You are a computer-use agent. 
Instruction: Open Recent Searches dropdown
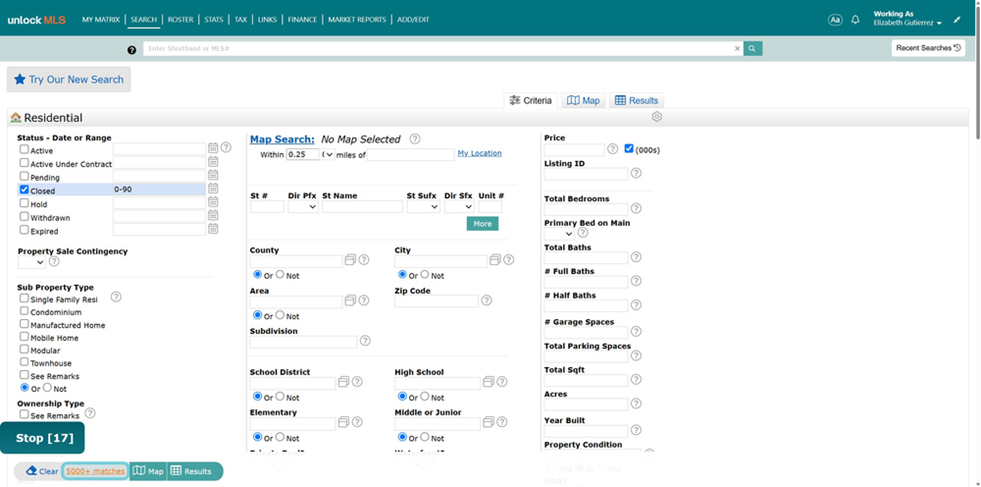tap(928, 48)
